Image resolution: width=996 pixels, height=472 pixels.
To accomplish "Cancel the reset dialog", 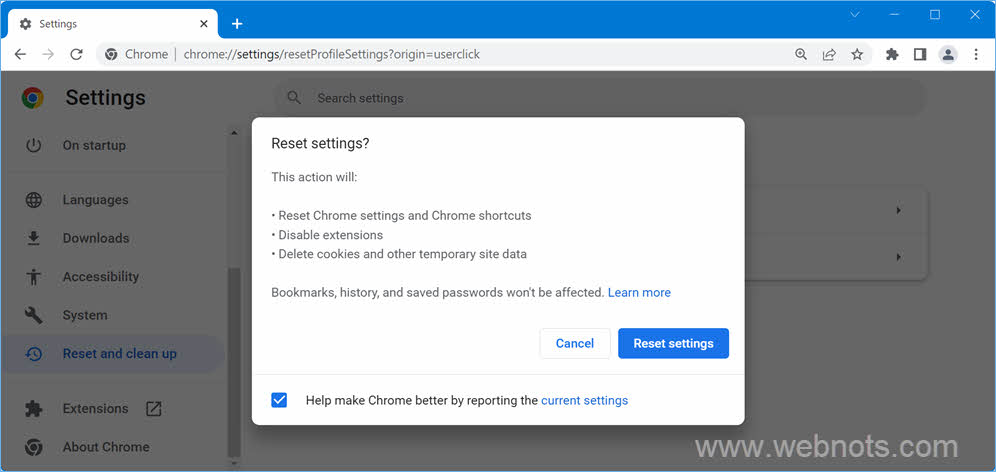I will pyautogui.click(x=575, y=344).
